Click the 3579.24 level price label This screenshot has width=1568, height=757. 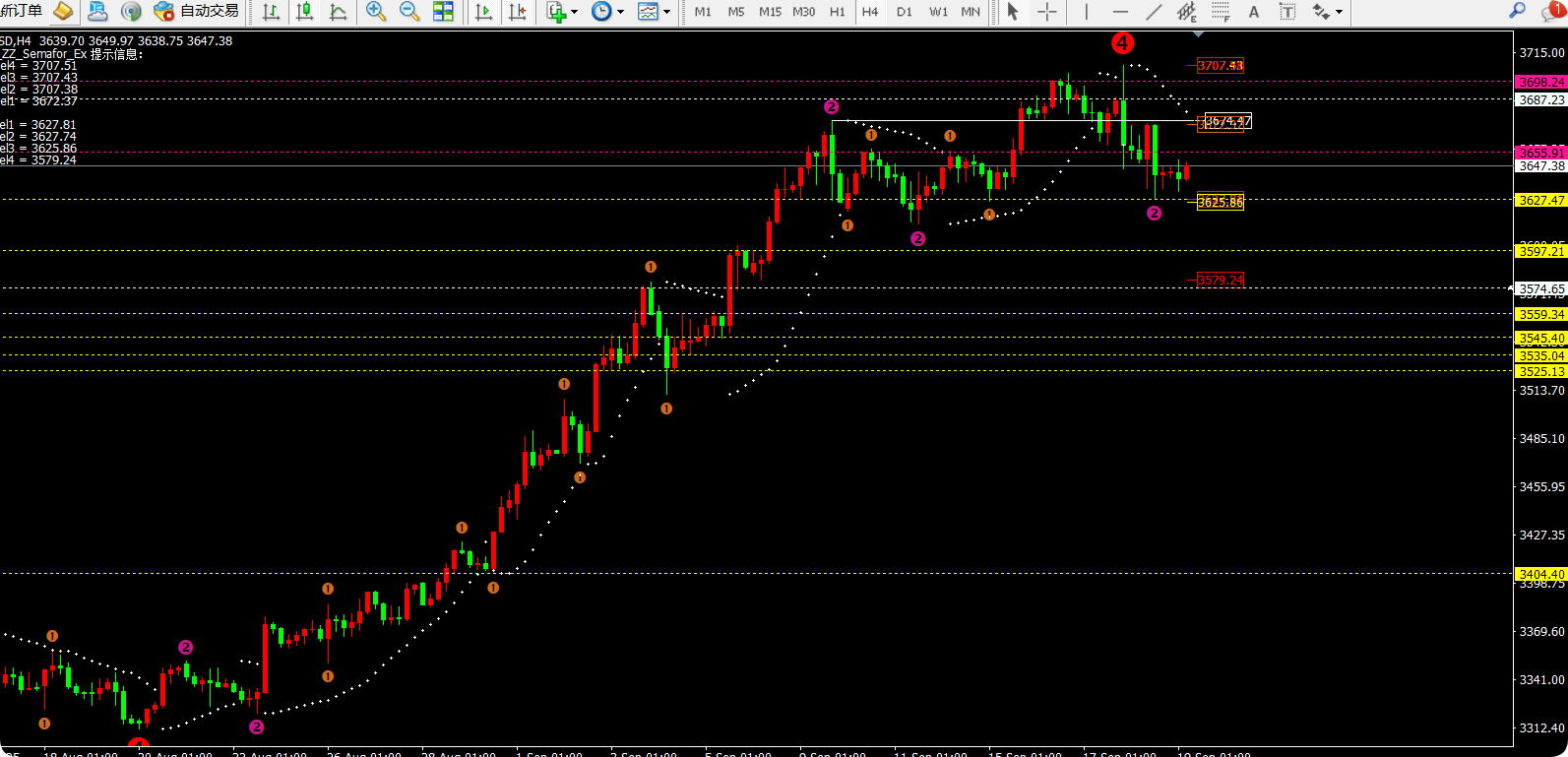(1221, 281)
